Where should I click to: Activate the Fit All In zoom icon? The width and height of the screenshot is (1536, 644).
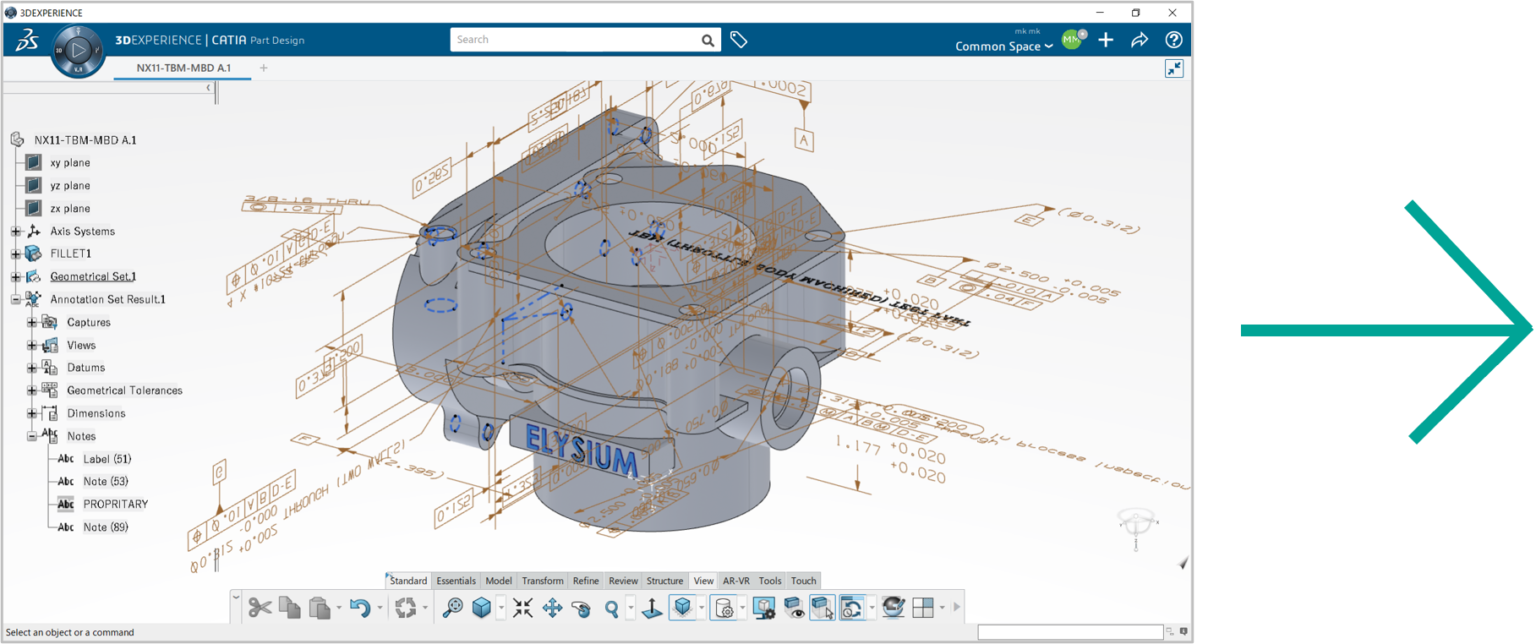(525, 606)
